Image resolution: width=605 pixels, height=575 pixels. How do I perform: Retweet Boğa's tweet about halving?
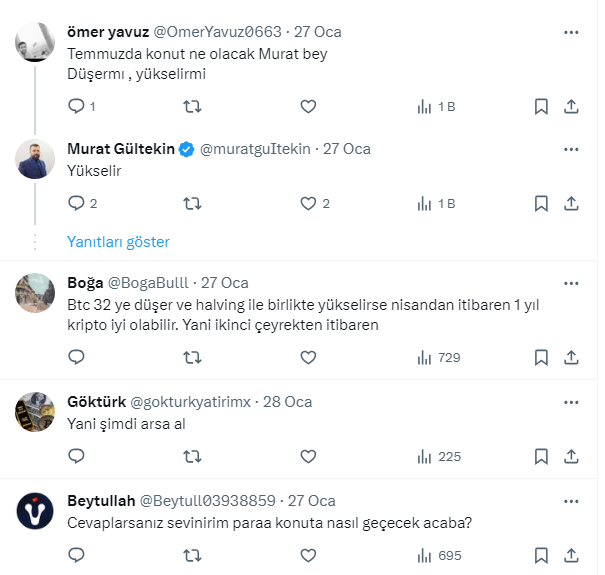(x=192, y=357)
